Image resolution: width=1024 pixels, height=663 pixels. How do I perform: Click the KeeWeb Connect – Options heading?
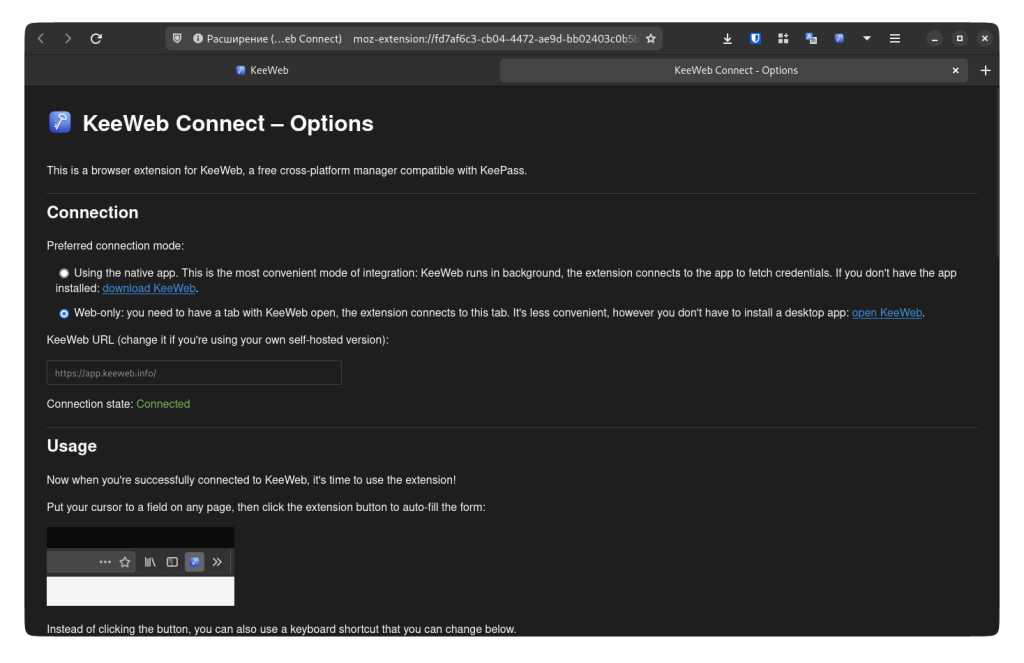click(x=228, y=123)
